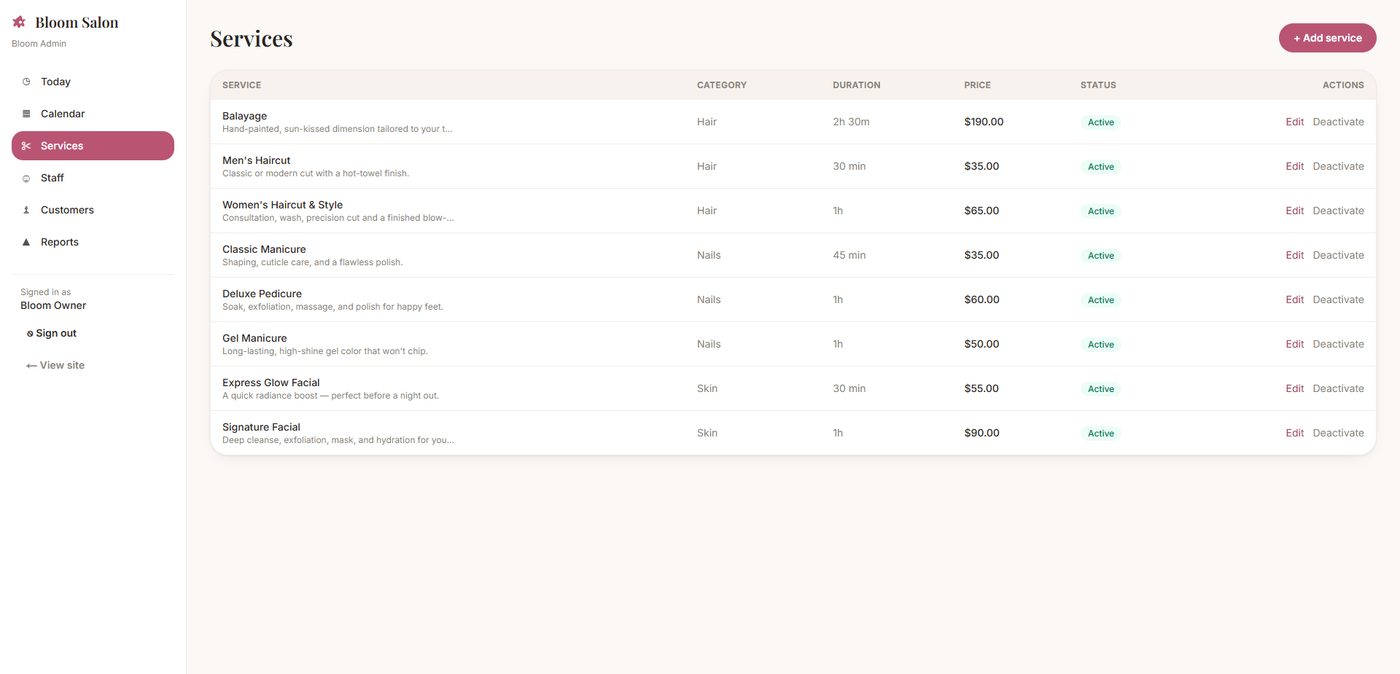The height and width of the screenshot is (674, 1400).
Task: Click the $65.00 price
Action: tap(982, 211)
